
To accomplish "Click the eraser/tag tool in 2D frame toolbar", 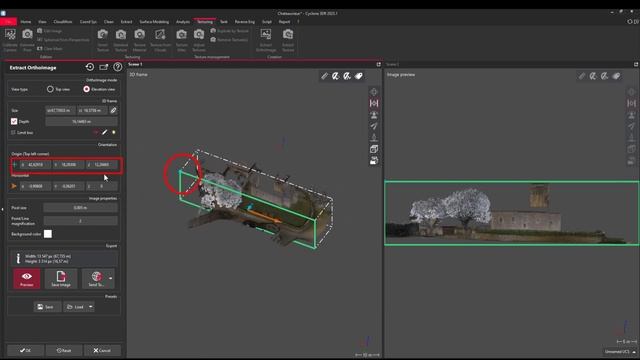I will [359, 76].
